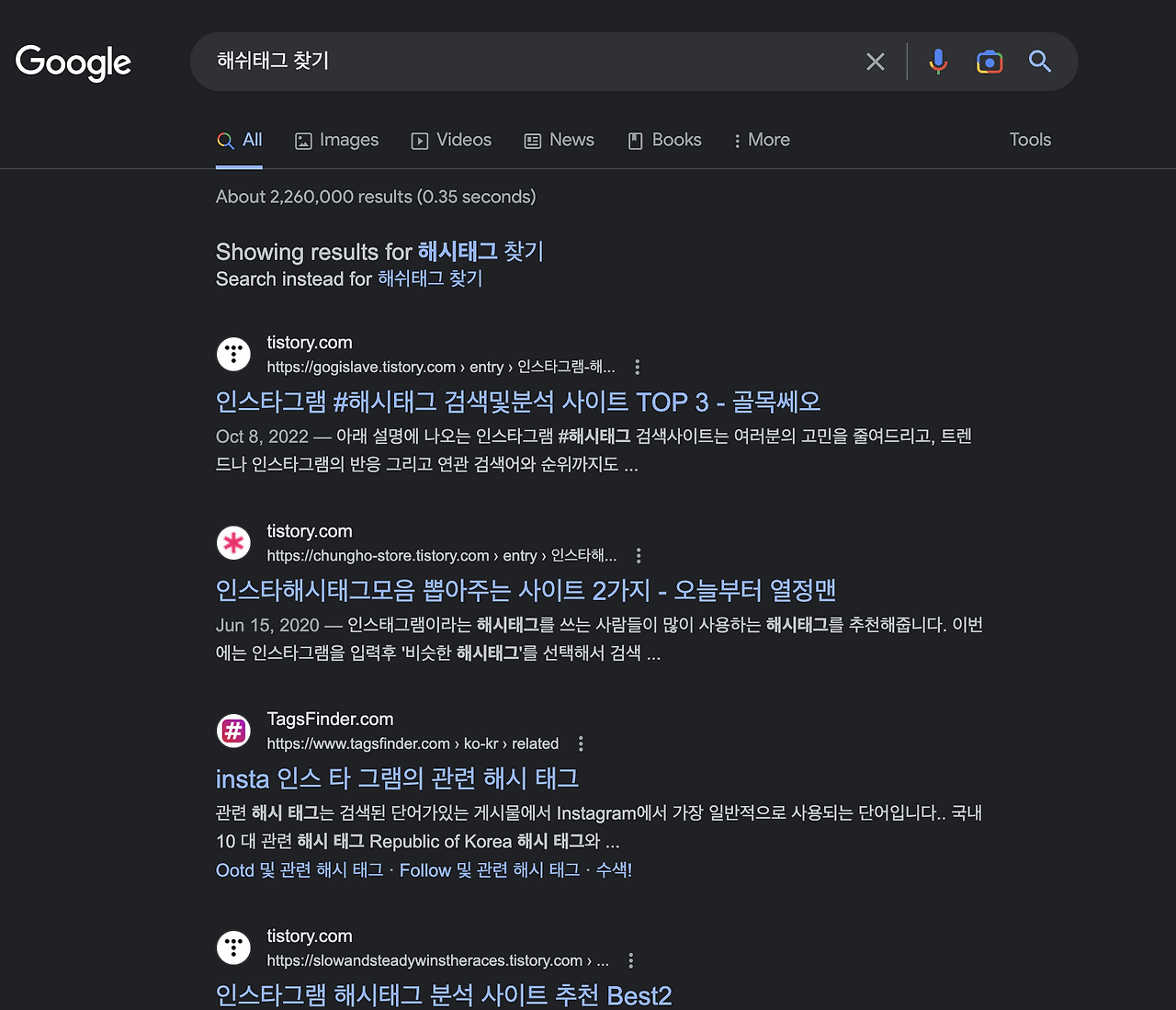The width and height of the screenshot is (1176, 1010).
Task: Click the TagsFinder.com hashtag site favicon
Action: pyautogui.click(x=233, y=731)
